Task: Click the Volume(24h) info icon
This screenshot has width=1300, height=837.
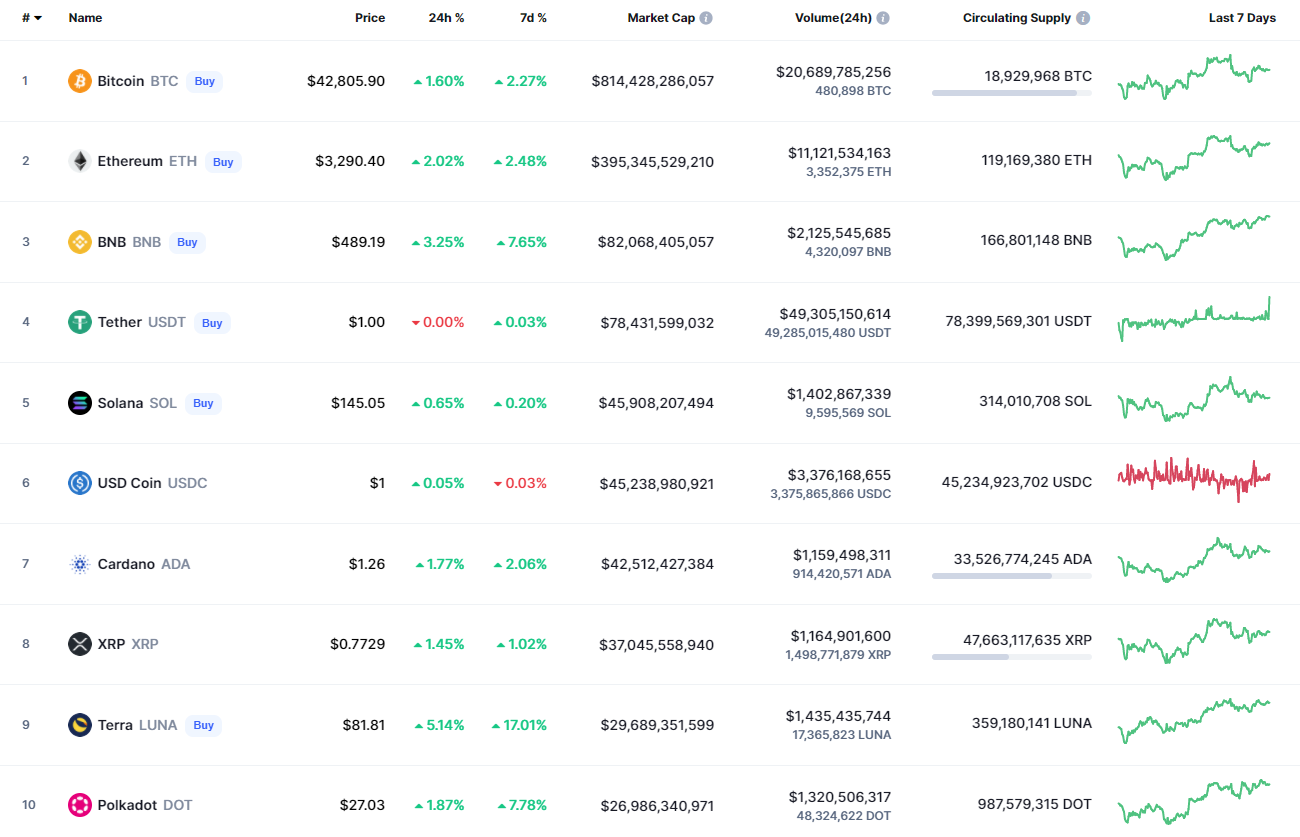Action: click(883, 18)
